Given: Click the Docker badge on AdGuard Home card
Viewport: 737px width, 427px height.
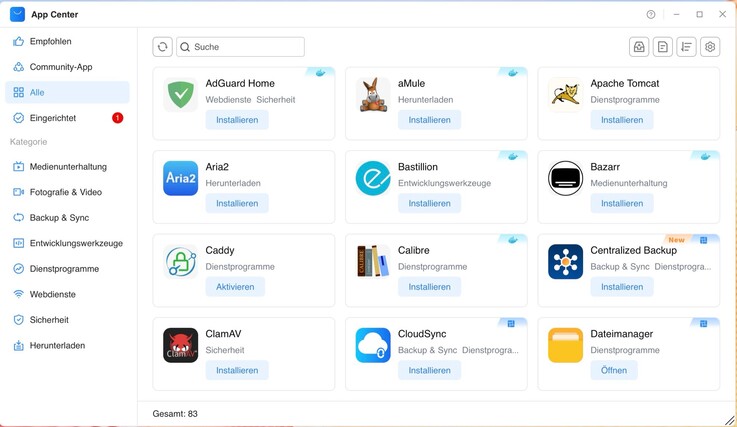Looking at the screenshot, I should 321,73.
